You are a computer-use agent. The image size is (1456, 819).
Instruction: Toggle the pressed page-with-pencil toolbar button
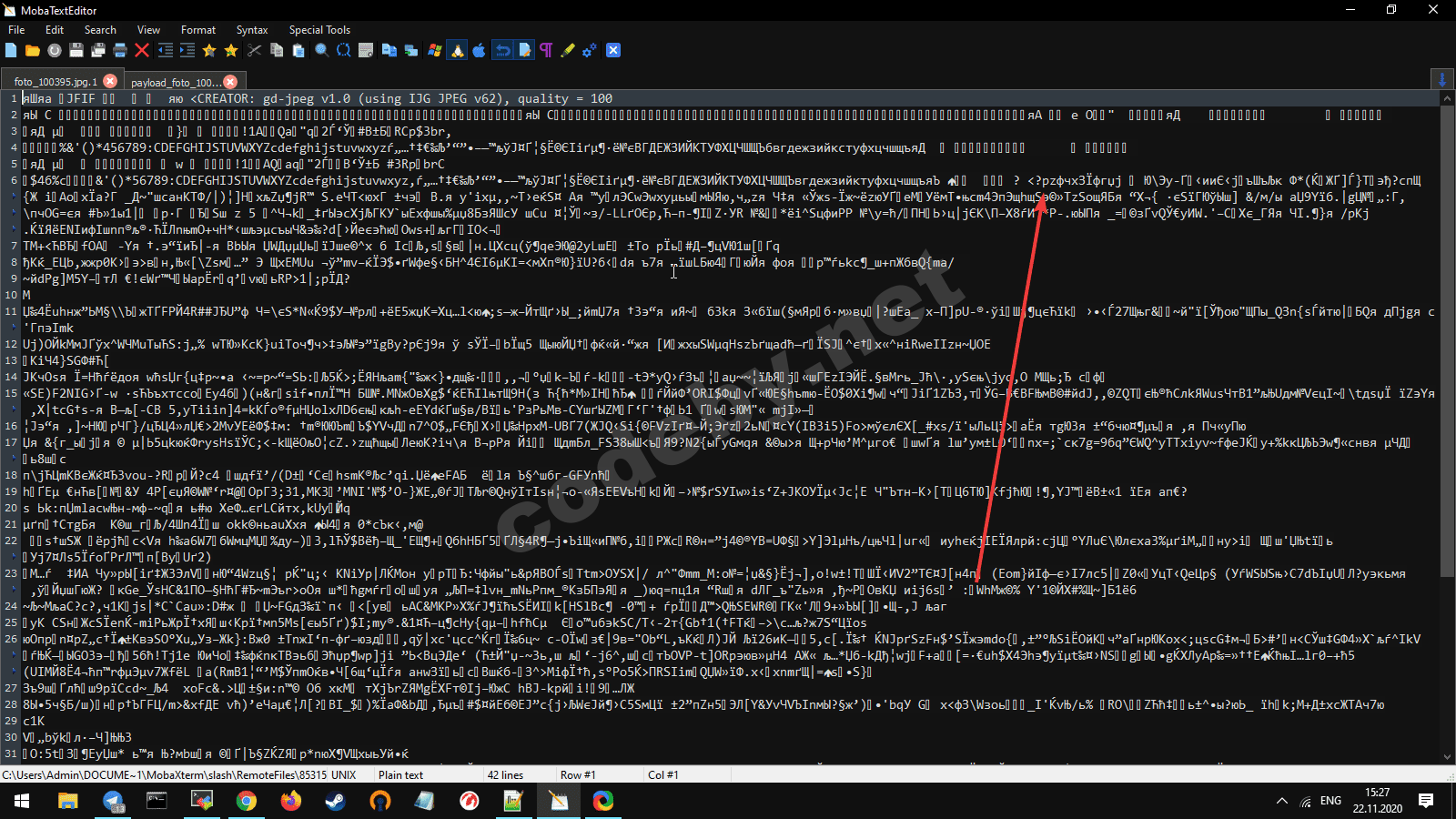[525, 51]
